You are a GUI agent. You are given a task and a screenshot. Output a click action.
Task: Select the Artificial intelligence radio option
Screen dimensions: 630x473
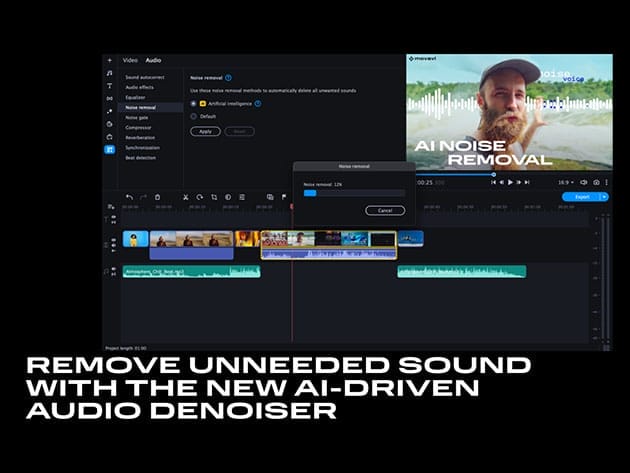[x=193, y=103]
